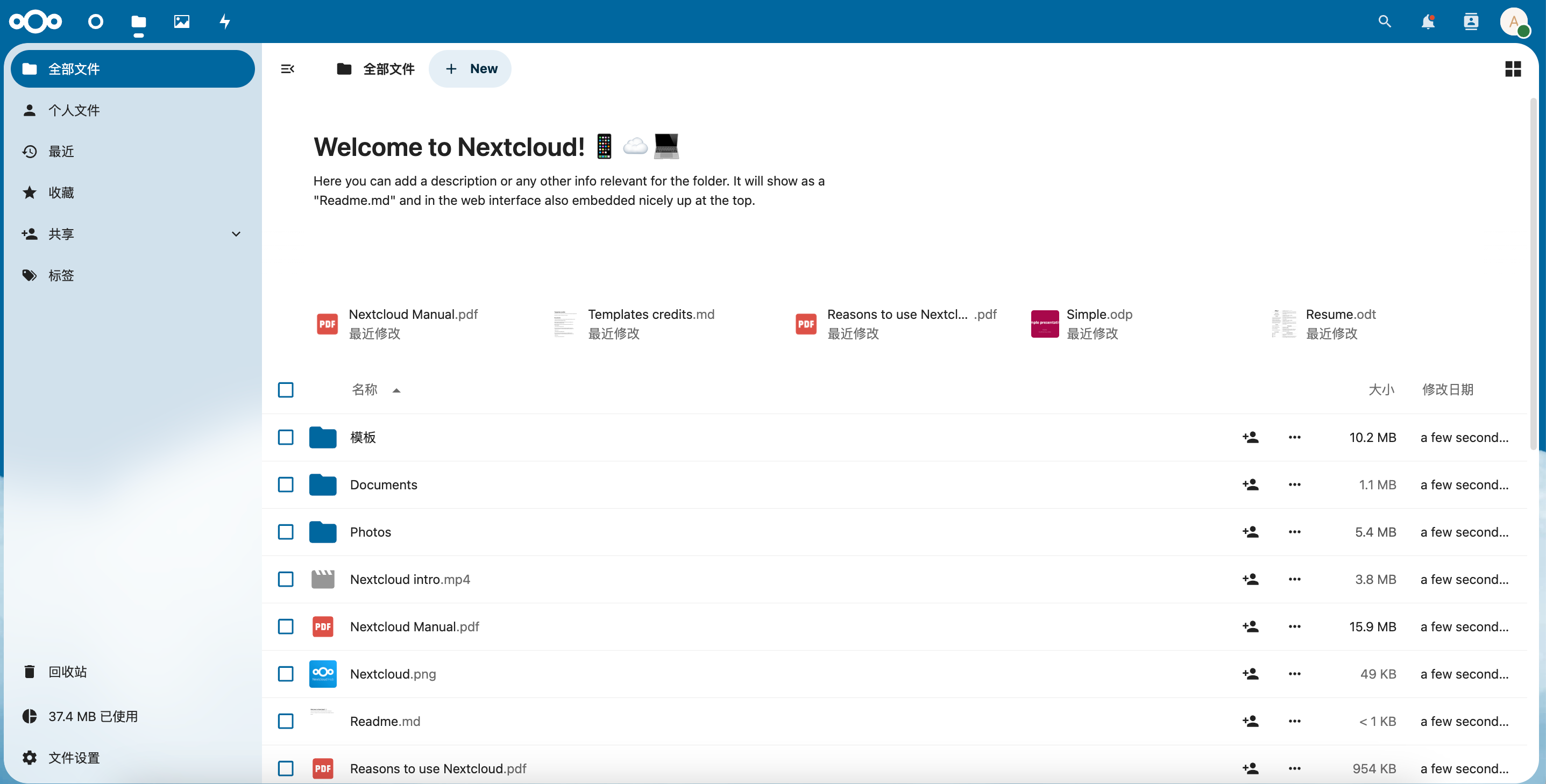Image resolution: width=1546 pixels, height=784 pixels.
Task: Select 全部文件 in the sidebar
Action: (133, 69)
